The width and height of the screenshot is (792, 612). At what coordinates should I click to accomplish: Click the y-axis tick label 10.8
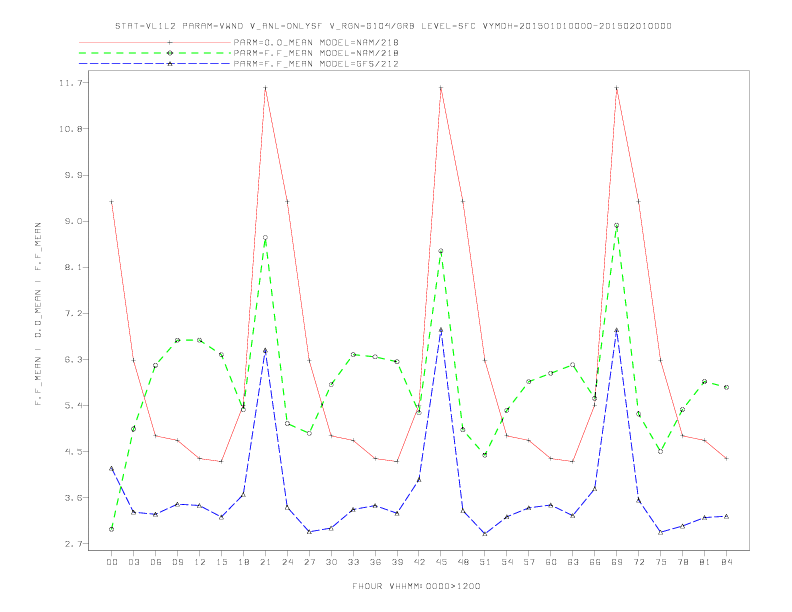[x=71, y=129]
